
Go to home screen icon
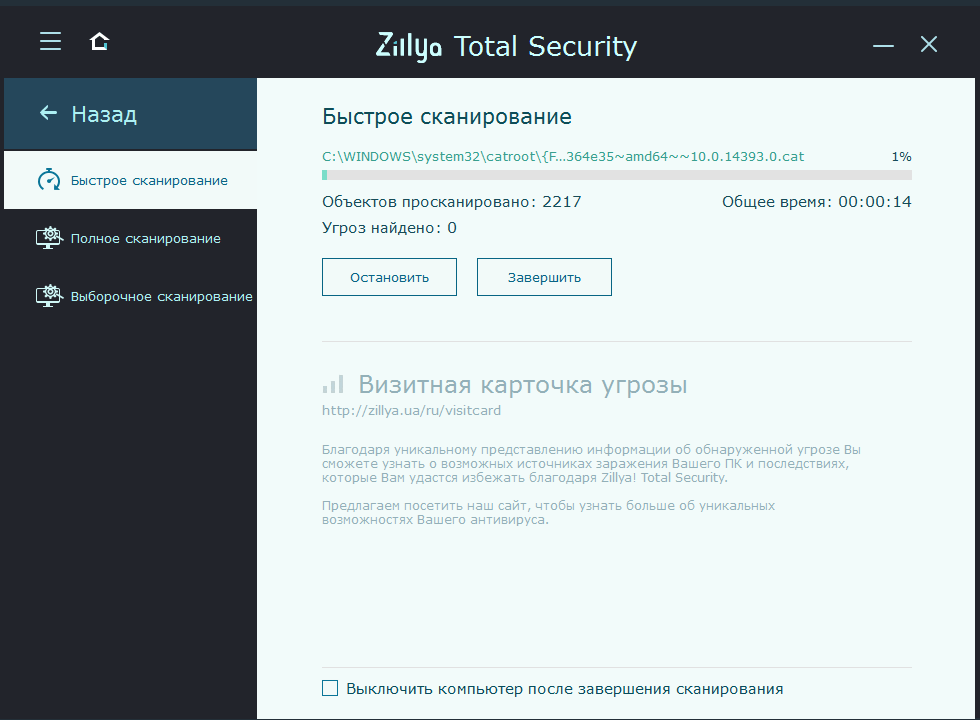click(99, 41)
